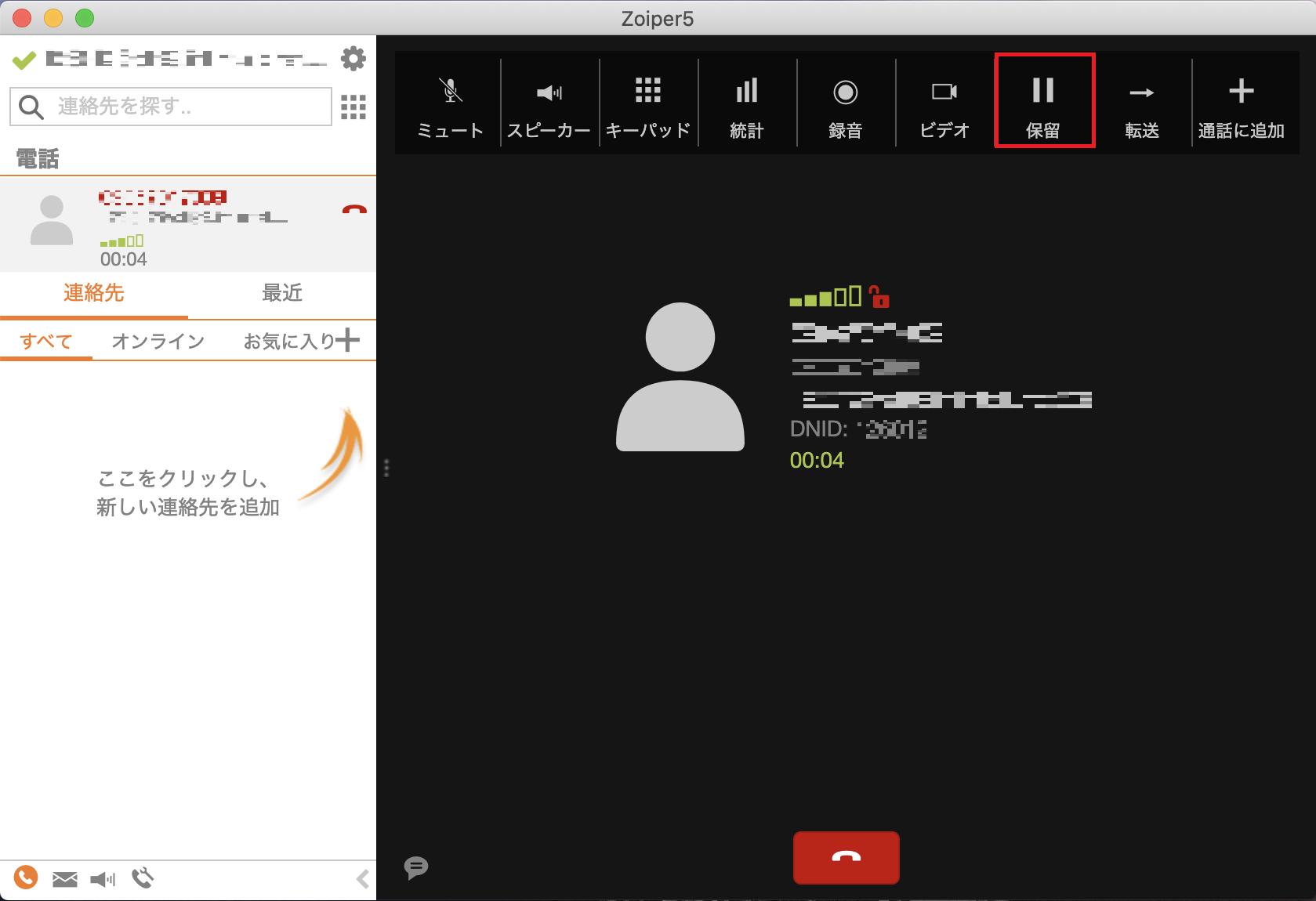Viewport: 1316px width, 901px height.
Task: Hang up with the large red button
Action: [x=846, y=857]
